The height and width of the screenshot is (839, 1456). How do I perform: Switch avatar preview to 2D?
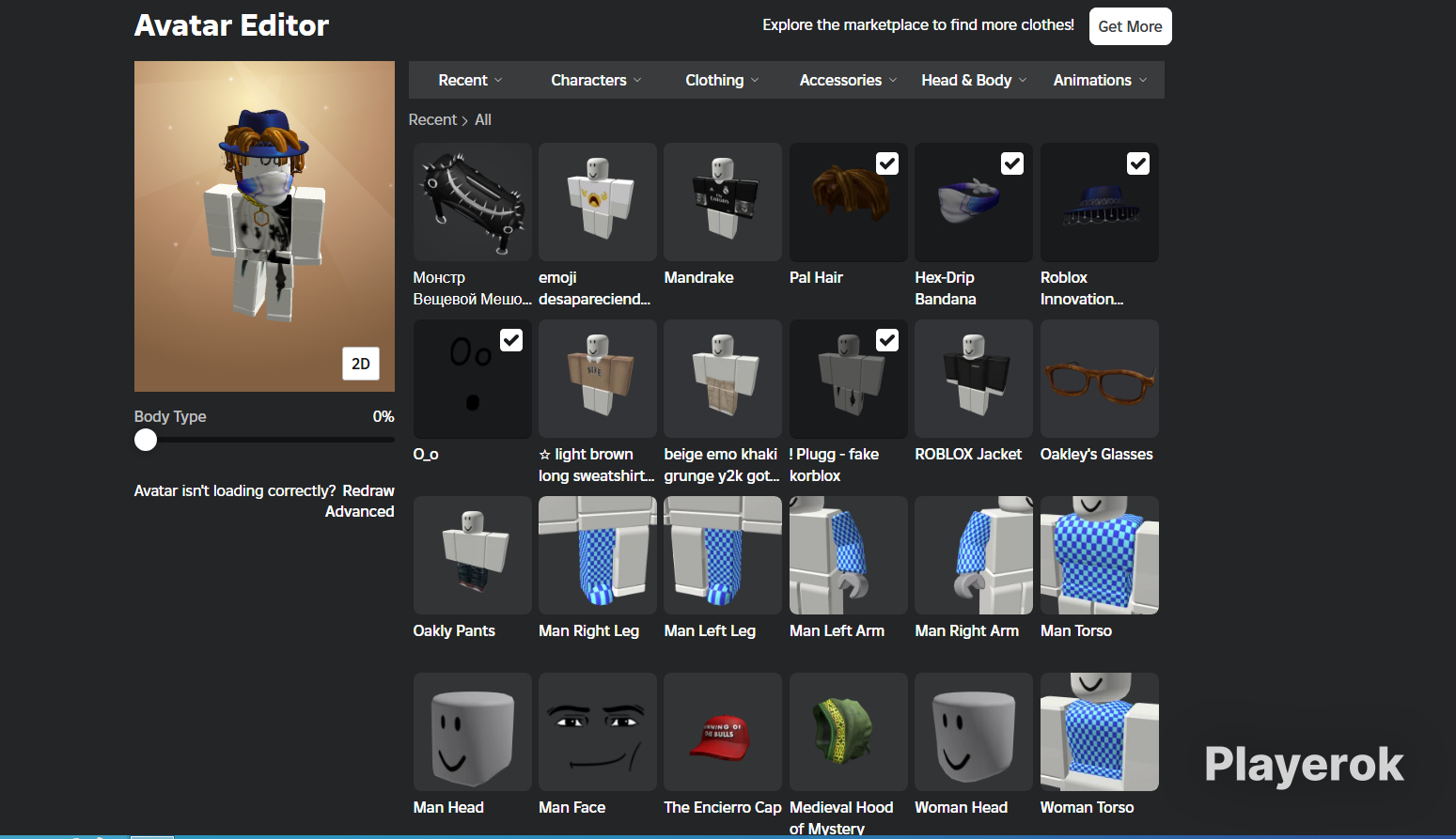(361, 364)
